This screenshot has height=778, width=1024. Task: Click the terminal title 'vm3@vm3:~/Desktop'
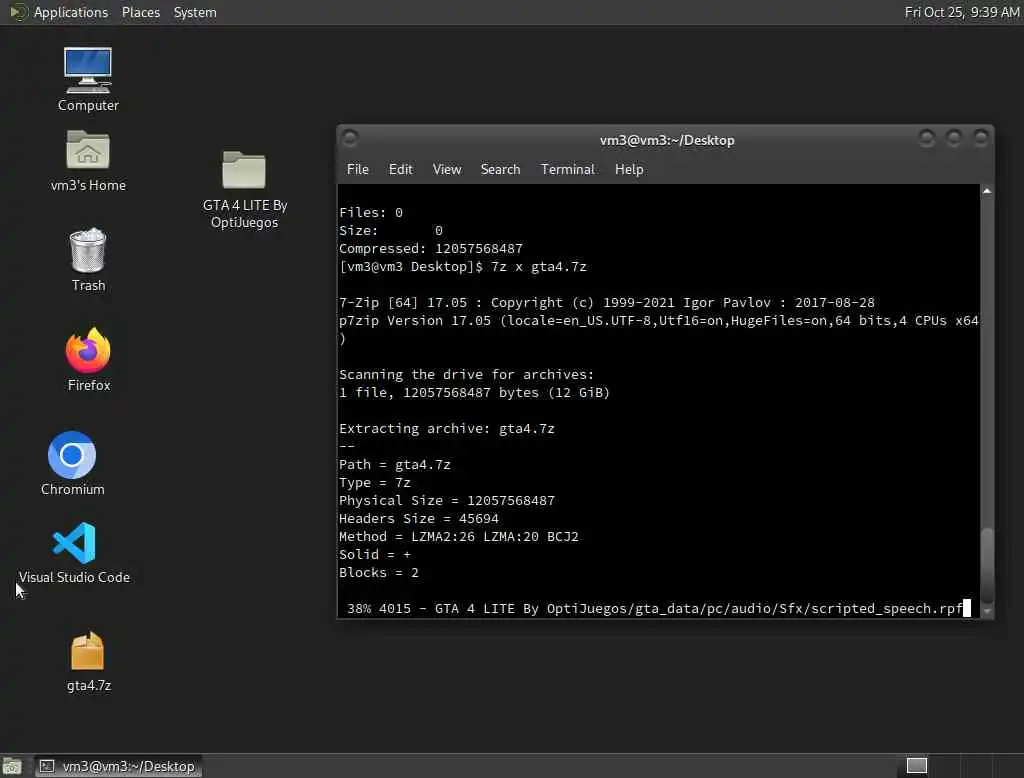click(x=667, y=140)
